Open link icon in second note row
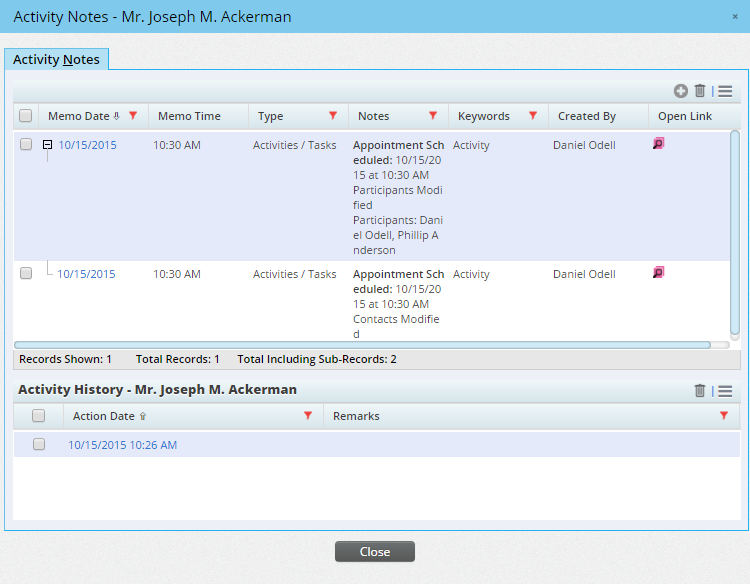Viewport: 750px width, 584px height. (x=658, y=272)
